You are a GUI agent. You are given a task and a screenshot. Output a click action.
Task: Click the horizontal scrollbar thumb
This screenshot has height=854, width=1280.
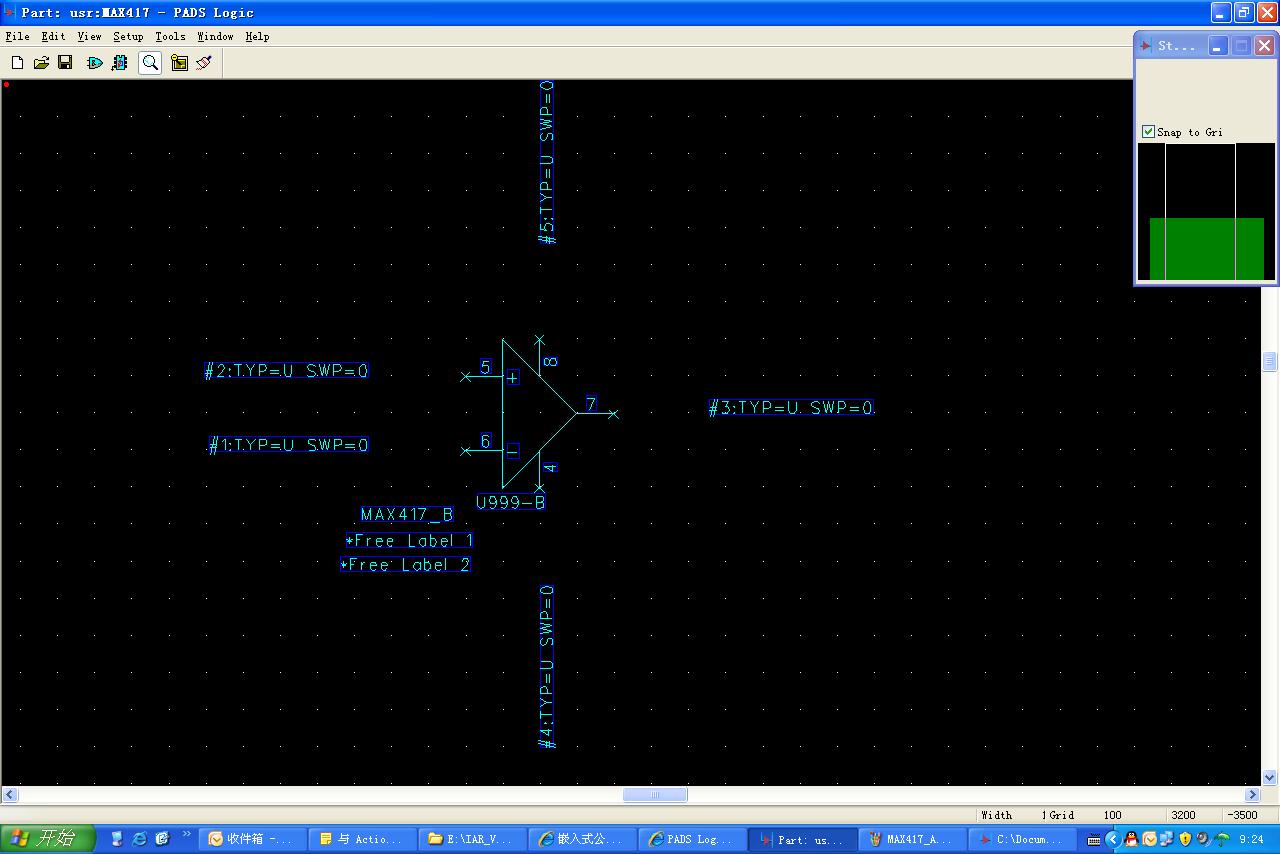(655, 795)
